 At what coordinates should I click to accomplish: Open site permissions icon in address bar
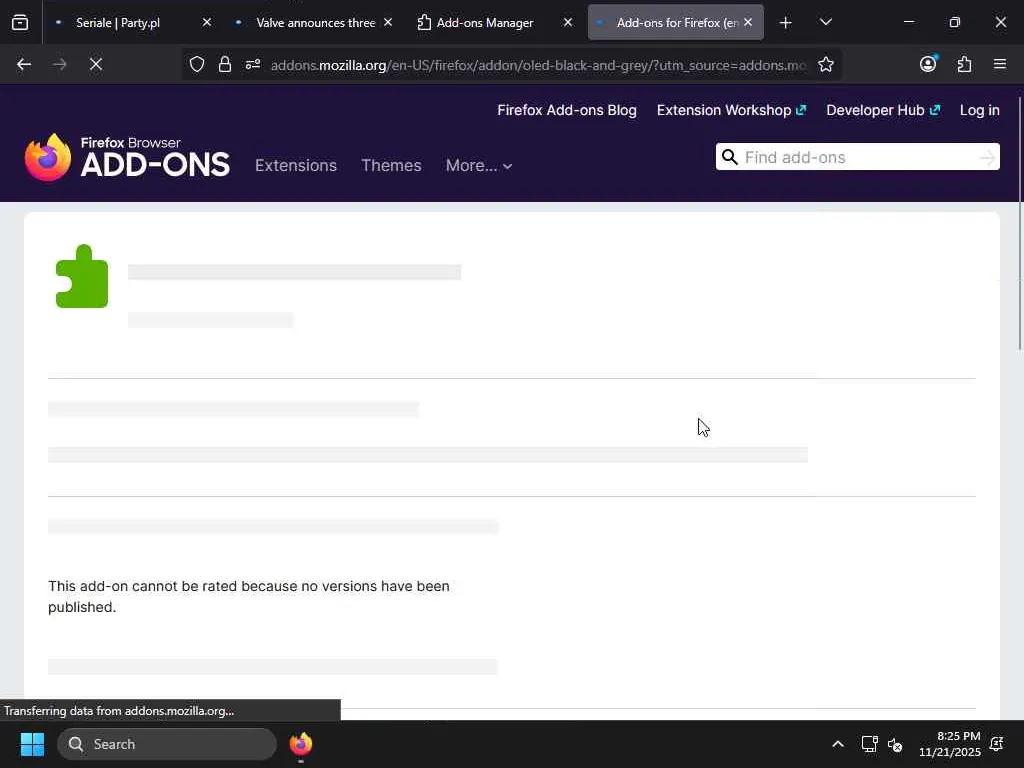click(253, 65)
